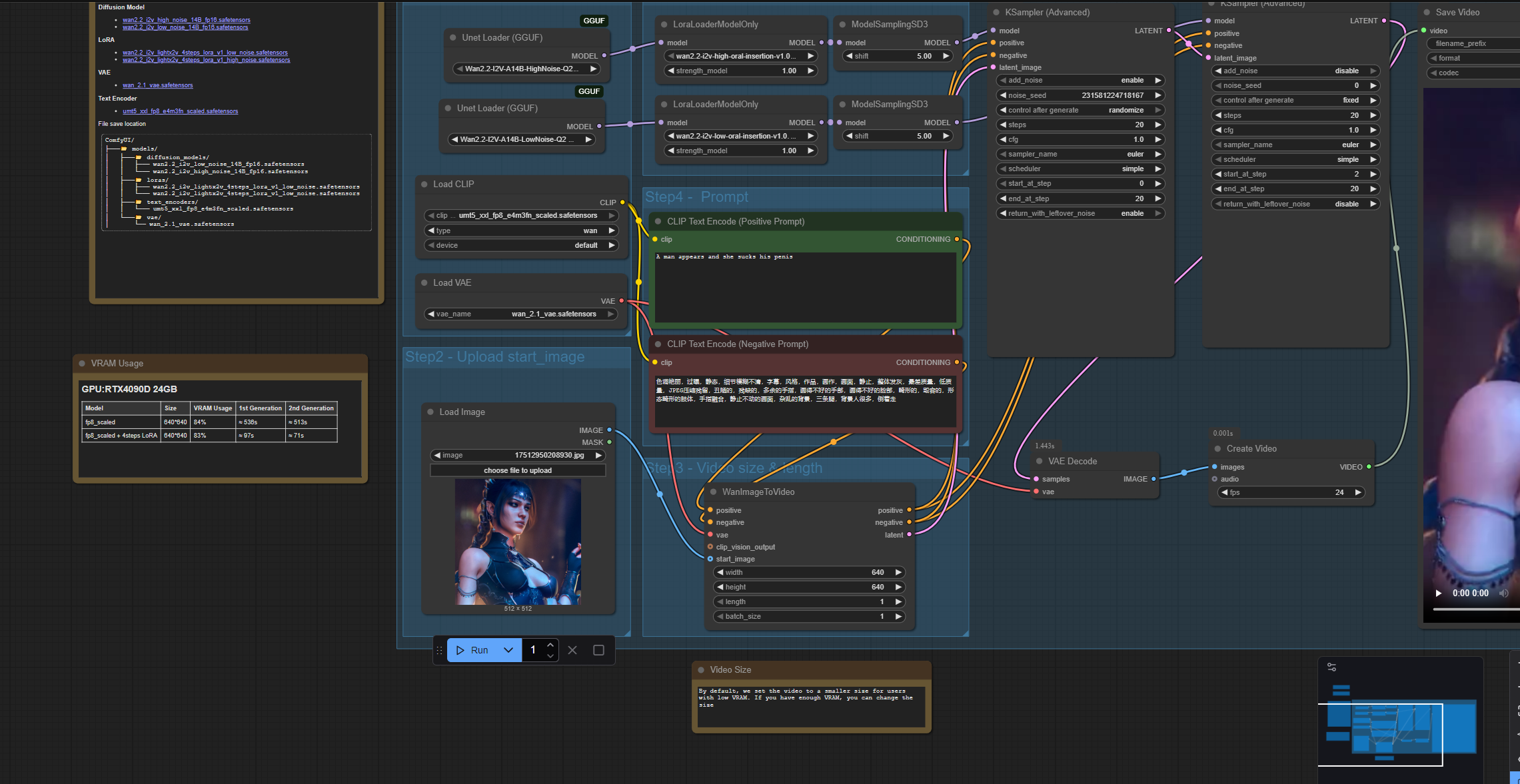The image size is (1520, 784).
Task: Open the wan_2.1_vae.safetensors link
Action: point(158,85)
